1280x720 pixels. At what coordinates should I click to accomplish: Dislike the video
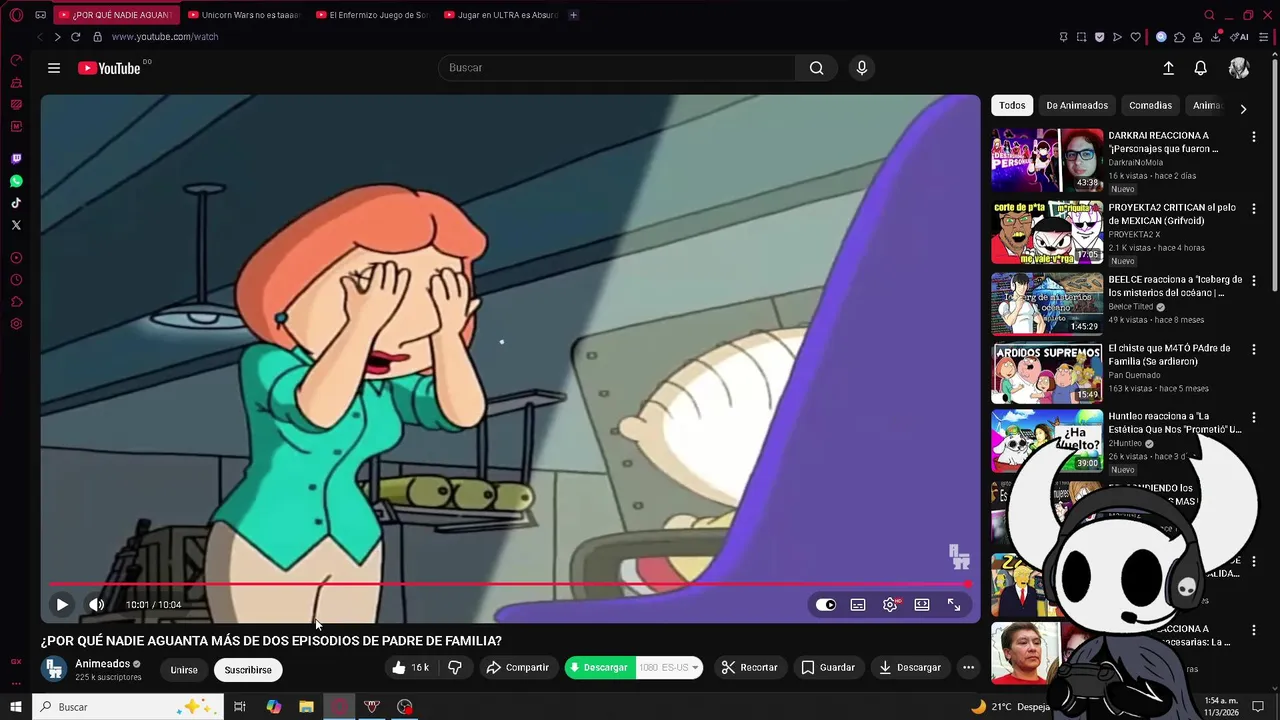click(455, 668)
